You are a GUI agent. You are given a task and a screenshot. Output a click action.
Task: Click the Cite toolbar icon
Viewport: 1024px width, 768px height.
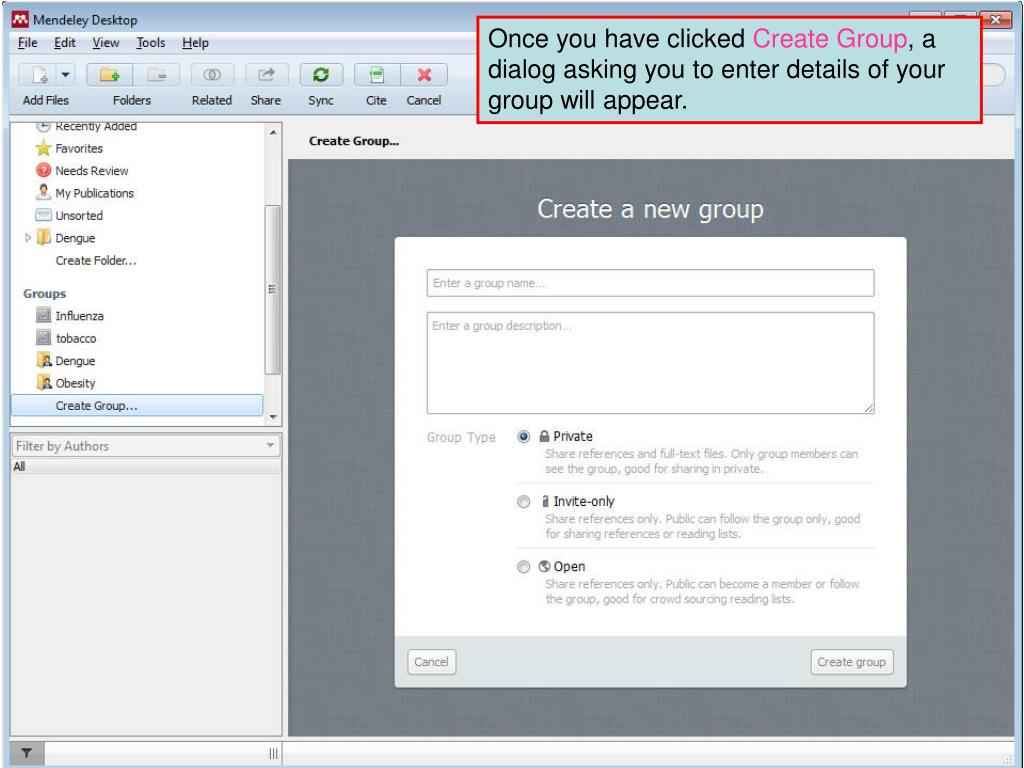(x=377, y=75)
